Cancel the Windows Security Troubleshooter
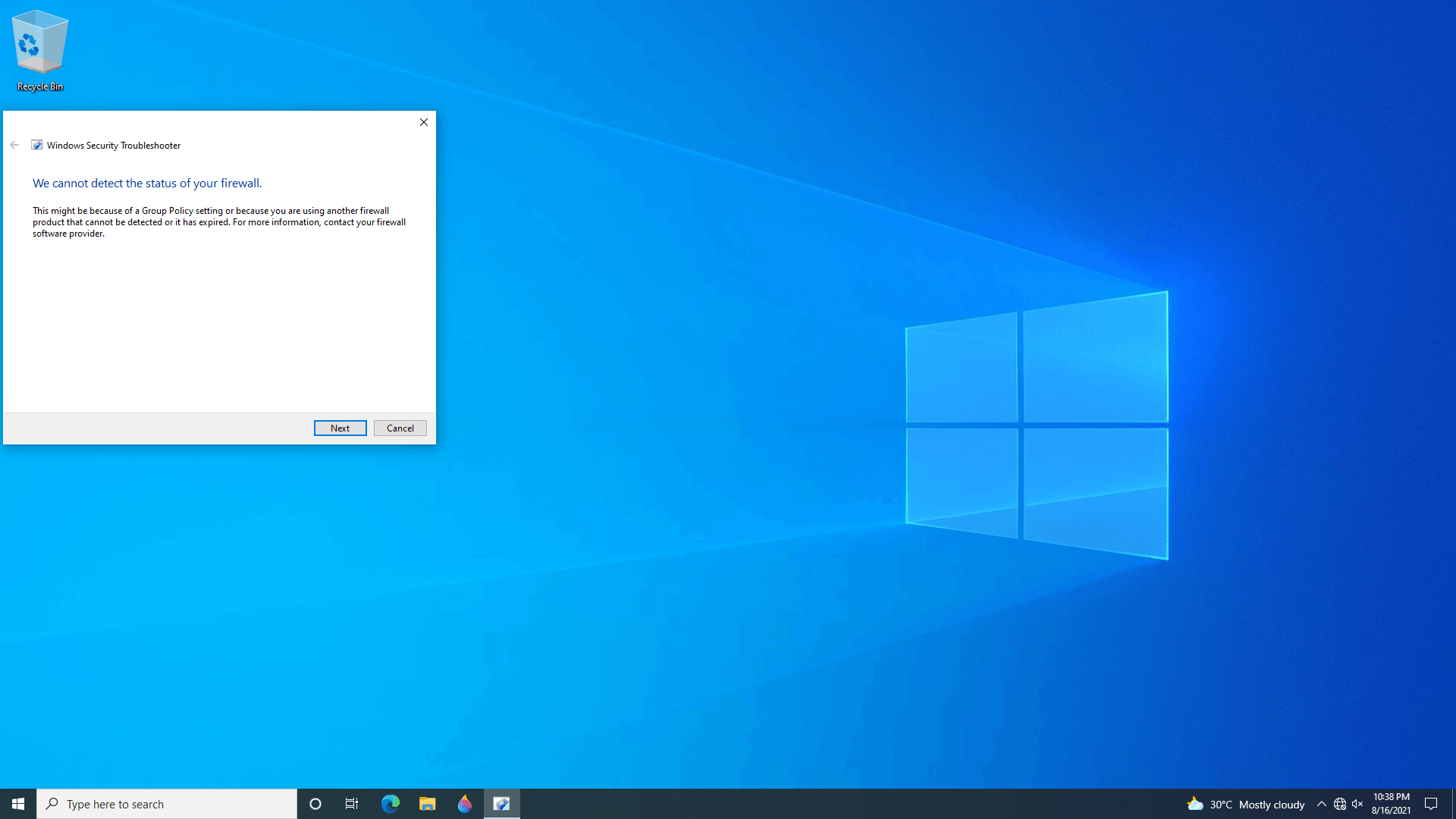 click(x=400, y=428)
